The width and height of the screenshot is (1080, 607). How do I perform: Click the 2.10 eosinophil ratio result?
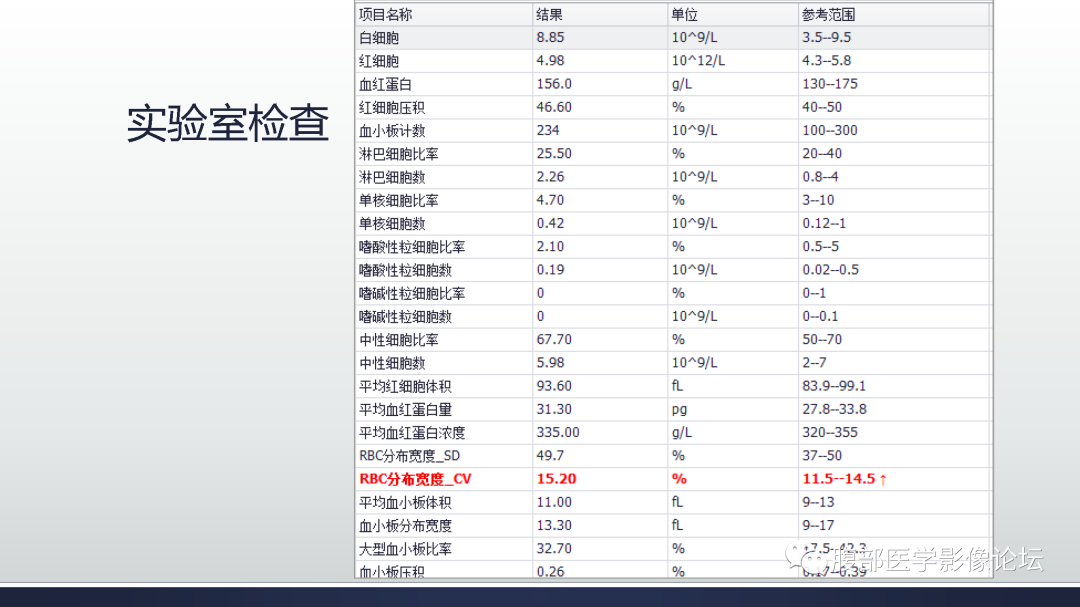550,247
